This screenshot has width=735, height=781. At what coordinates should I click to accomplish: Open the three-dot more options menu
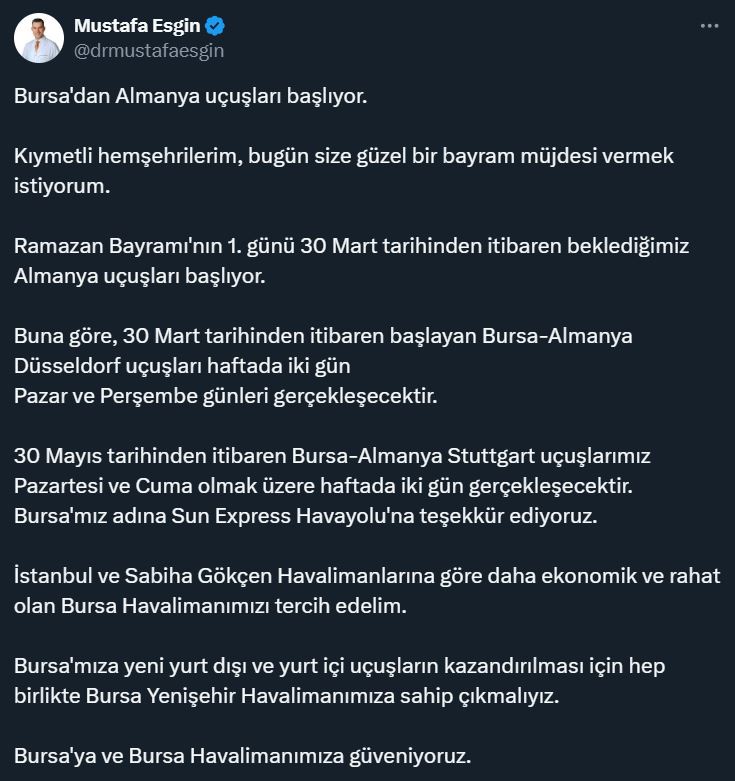[x=709, y=26]
